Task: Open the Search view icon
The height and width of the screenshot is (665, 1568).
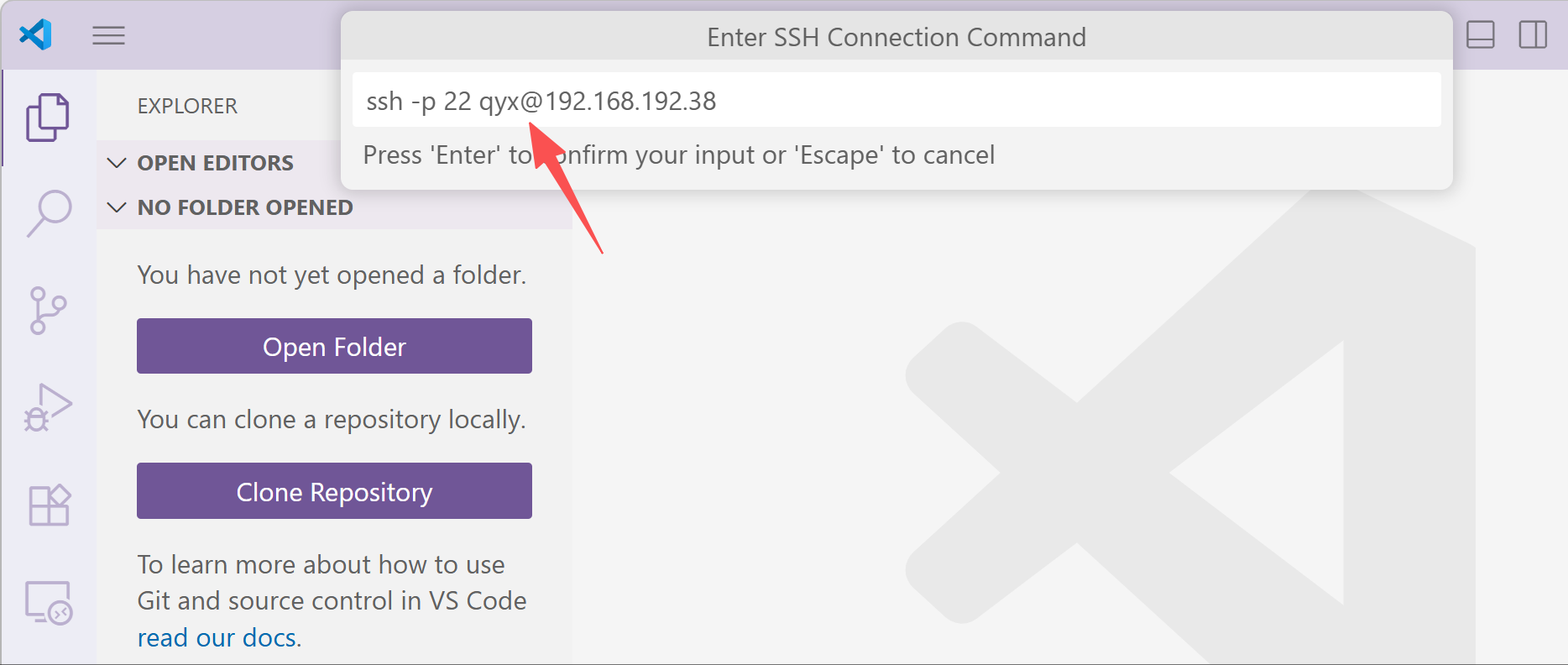Action: [49, 213]
